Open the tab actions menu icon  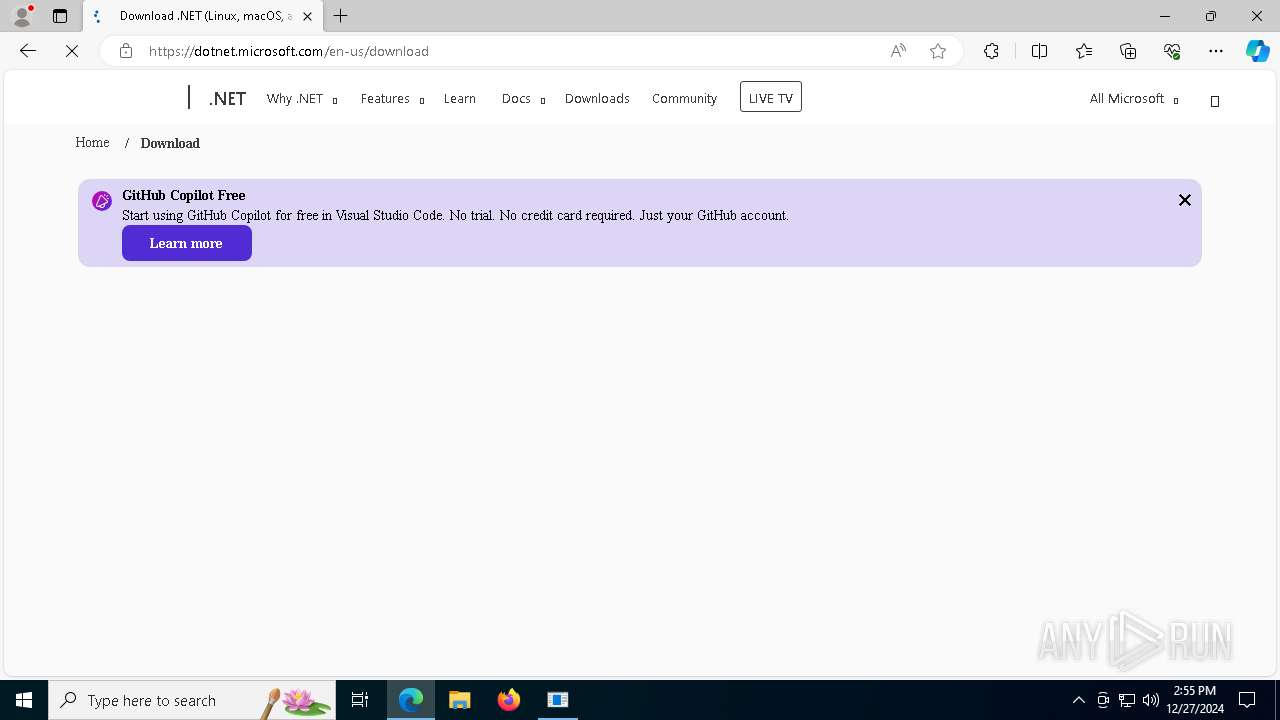60,16
